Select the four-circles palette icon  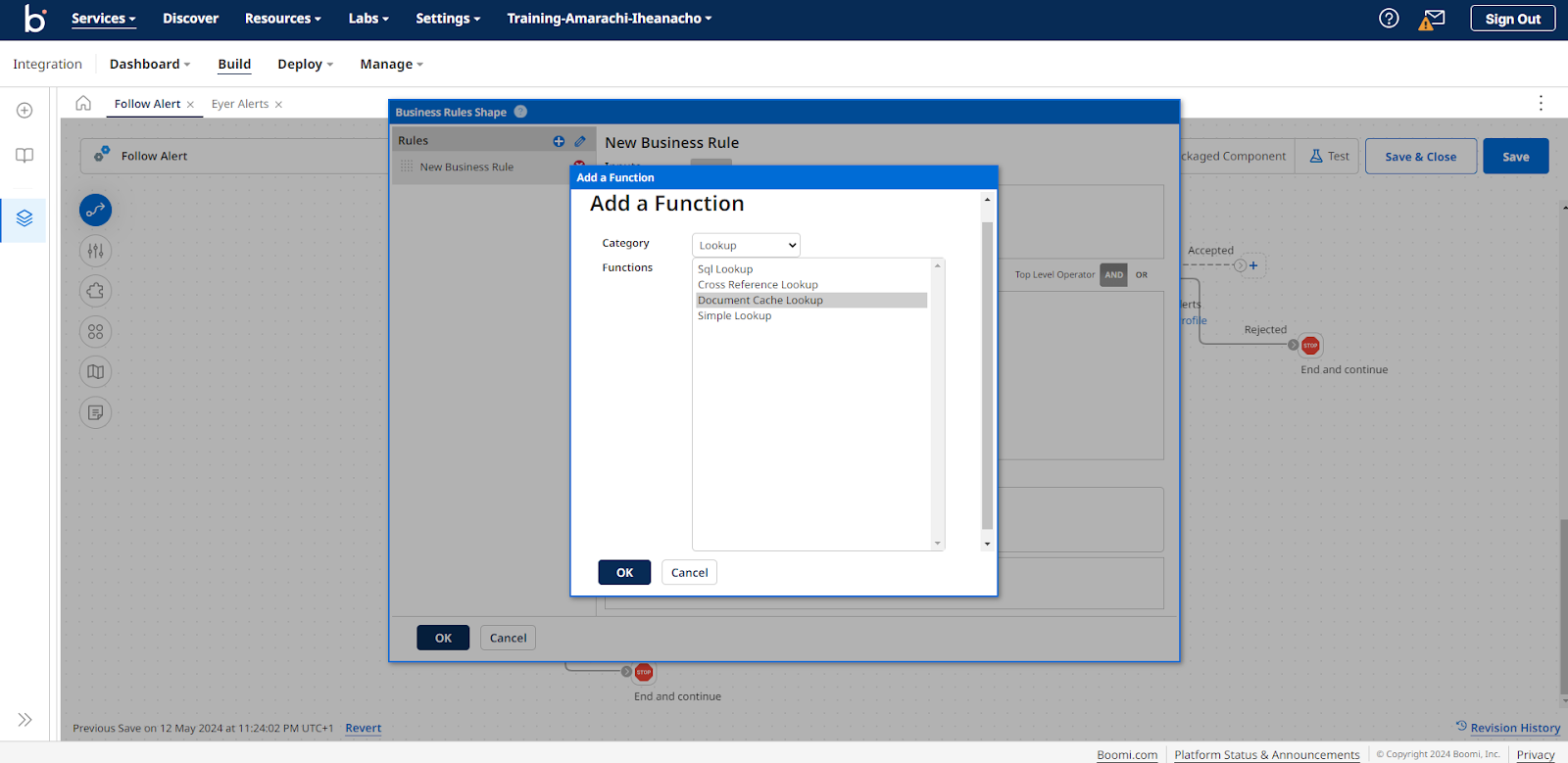pos(95,332)
